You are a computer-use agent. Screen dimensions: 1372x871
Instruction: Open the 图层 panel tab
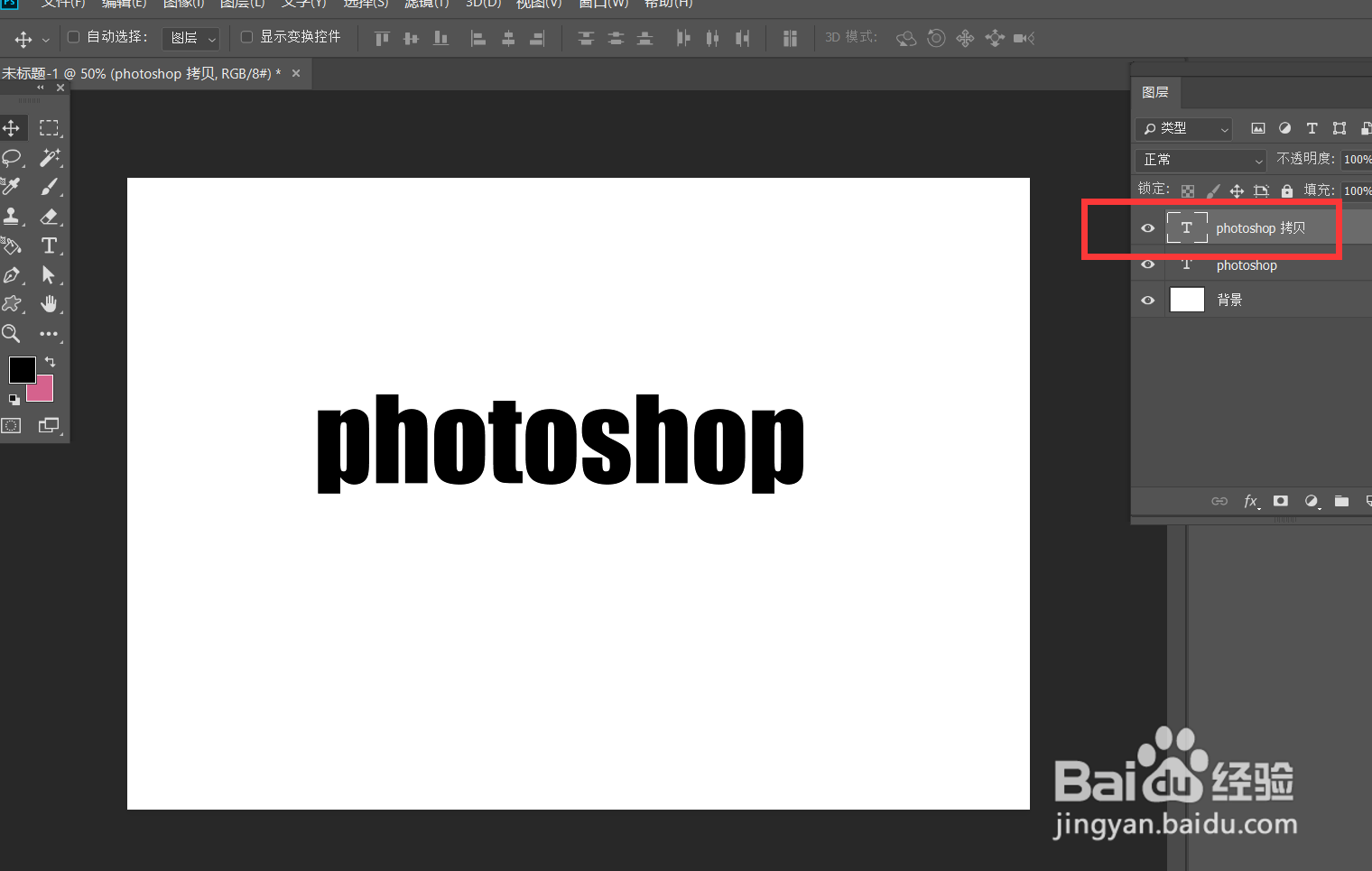coord(1155,92)
